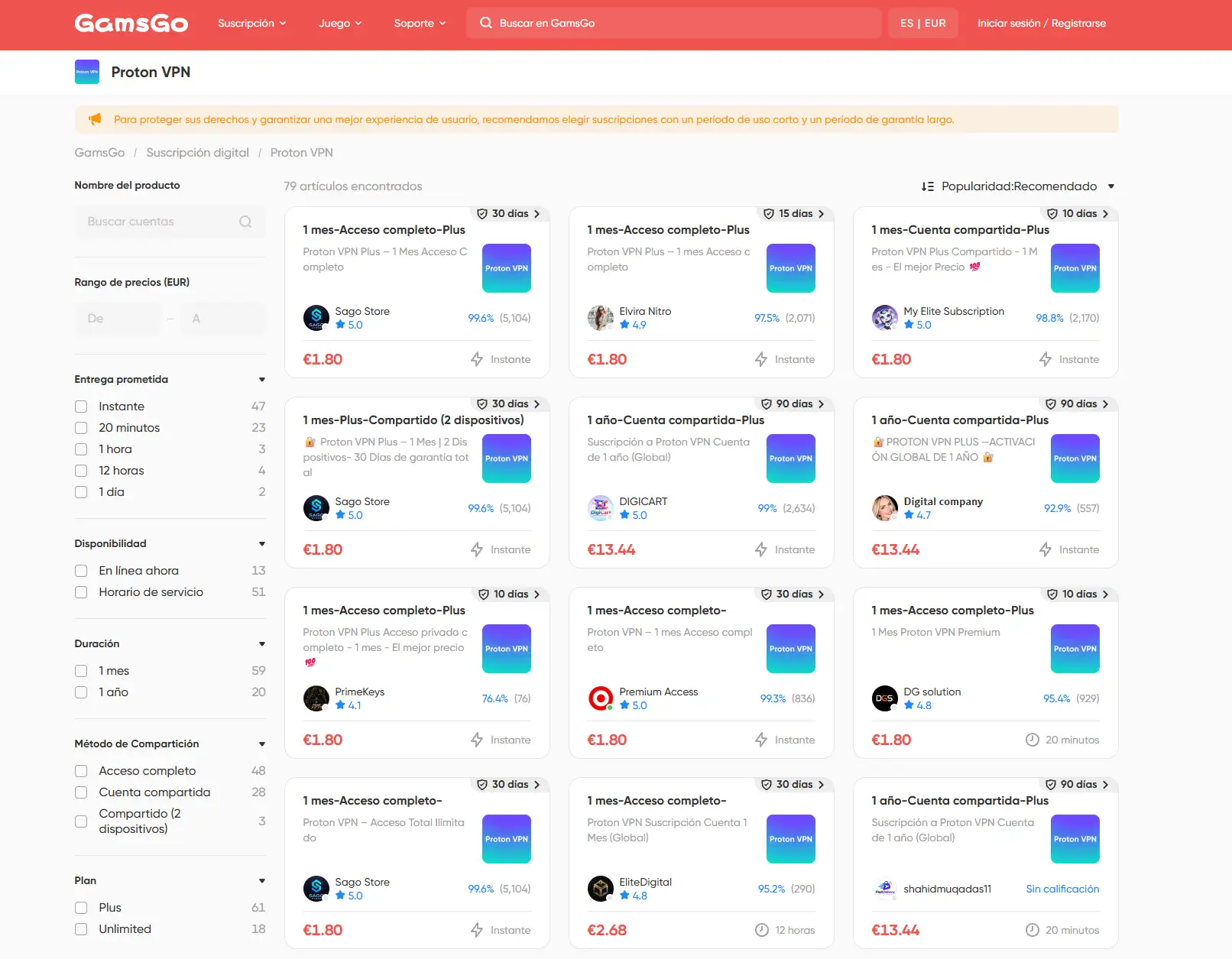This screenshot has width=1232, height=959.
Task: Check the 20 minutos delivery filter
Action: coord(81,428)
